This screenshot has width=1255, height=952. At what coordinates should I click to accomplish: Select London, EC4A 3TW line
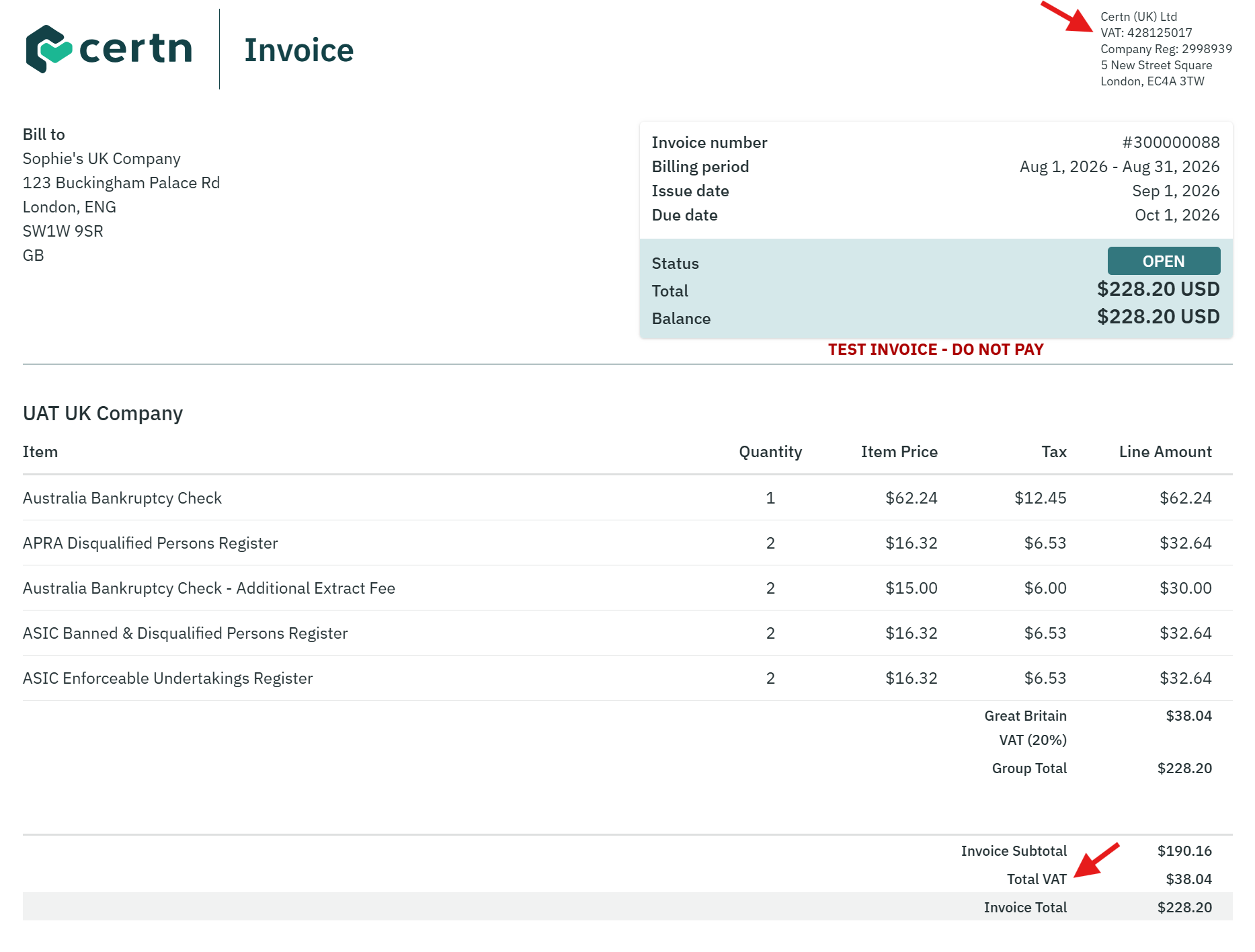click(1152, 81)
